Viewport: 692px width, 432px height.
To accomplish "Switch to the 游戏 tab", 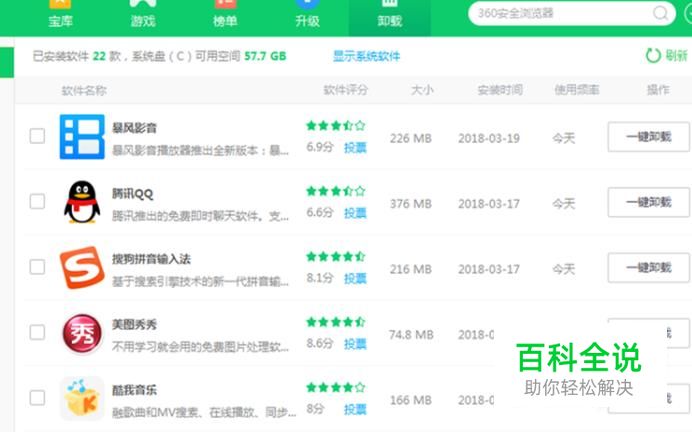I will pos(143,15).
